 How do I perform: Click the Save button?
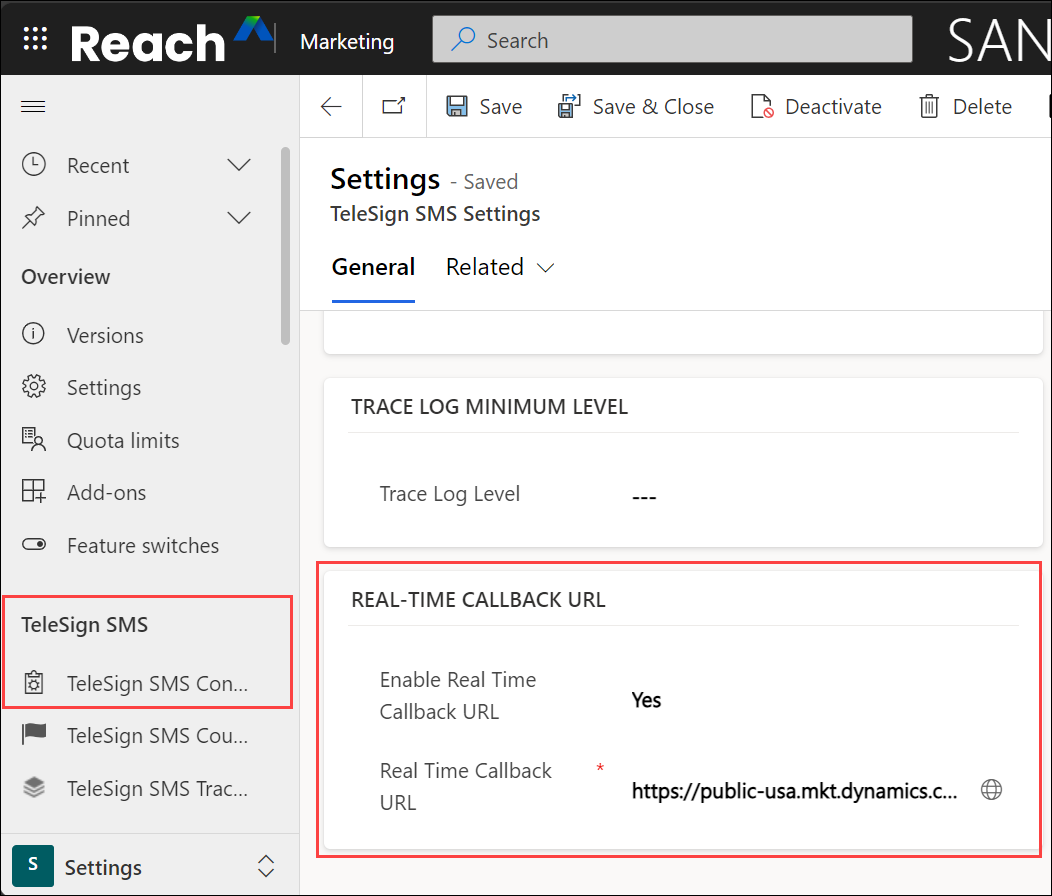pyautogui.click(x=484, y=107)
